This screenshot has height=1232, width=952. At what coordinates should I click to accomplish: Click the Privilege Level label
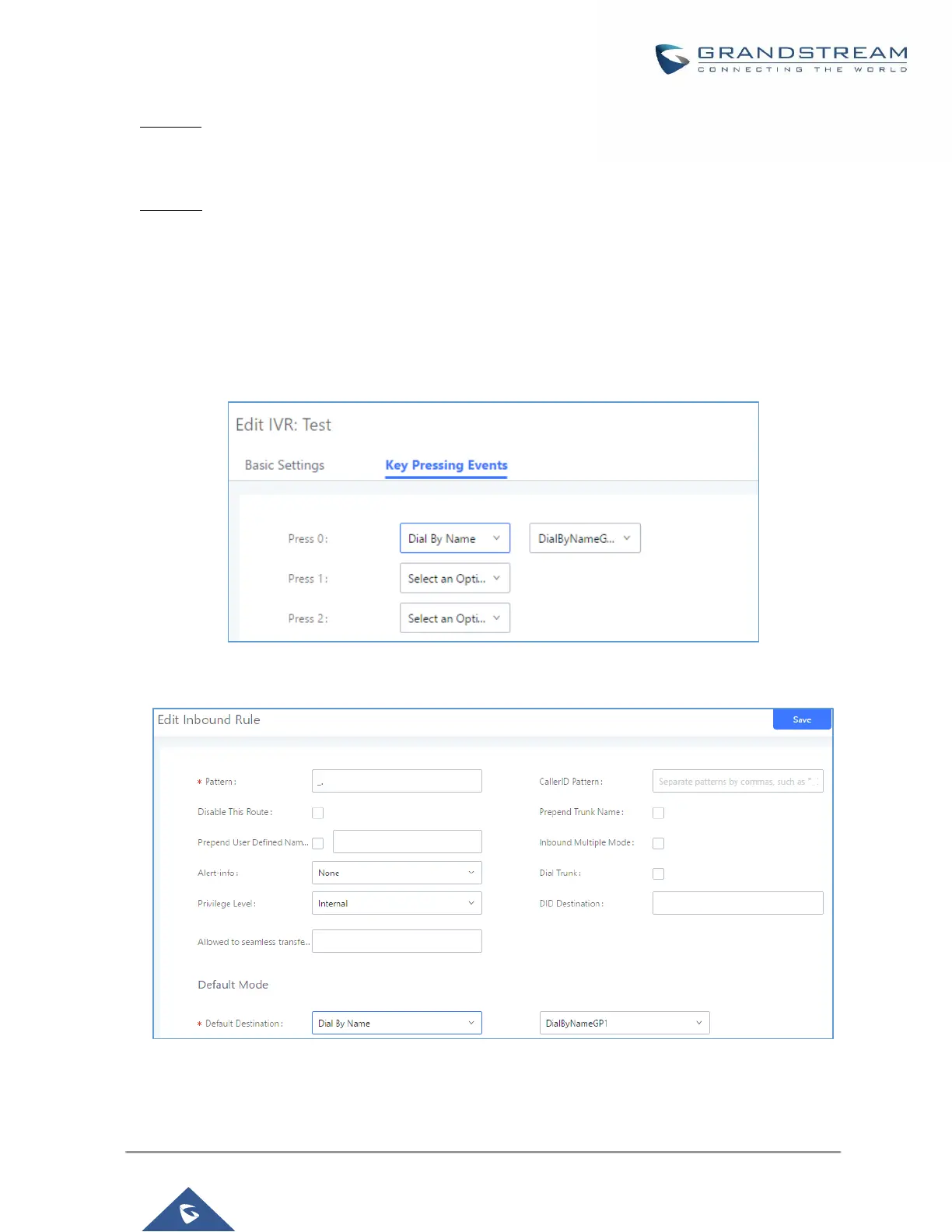pyautogui.click(x=226, y=904)
